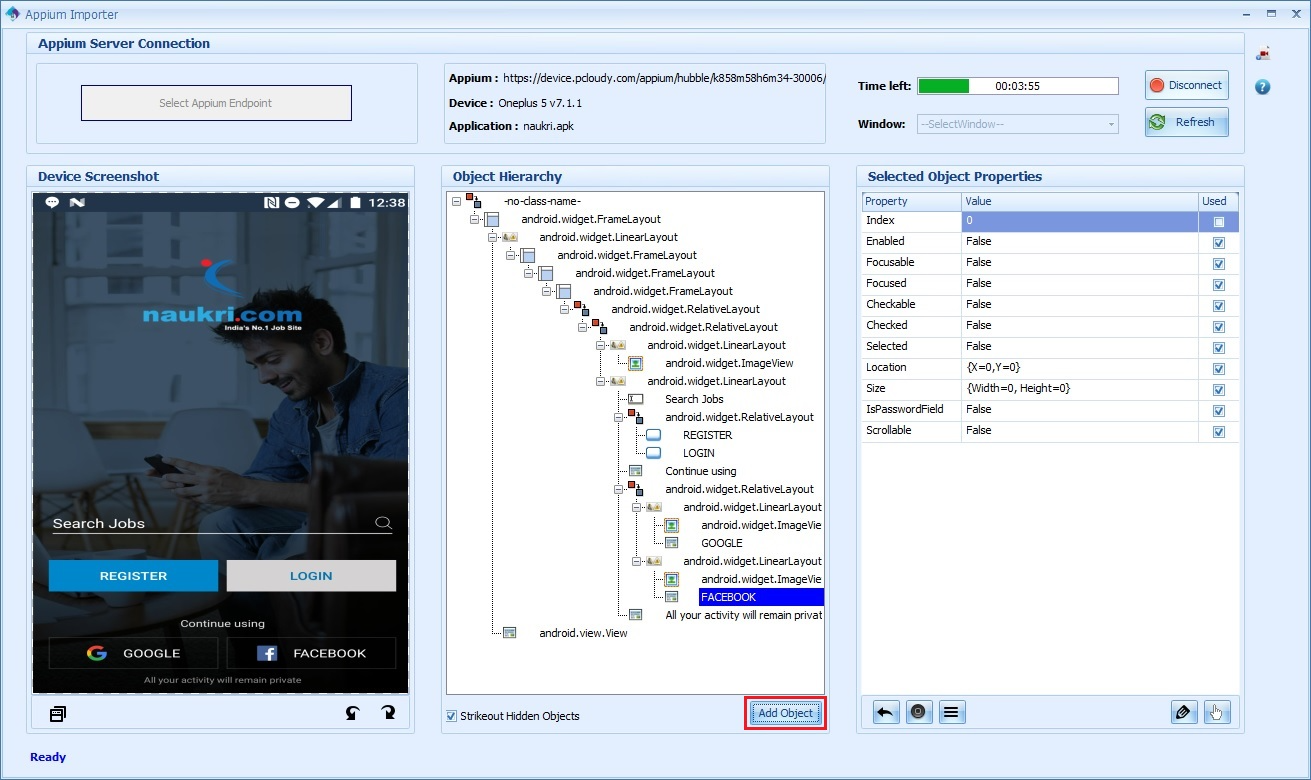Collapse RelativeLayout below Continue using
Viewport: 1311px width, 780px height.
(618, 489)
